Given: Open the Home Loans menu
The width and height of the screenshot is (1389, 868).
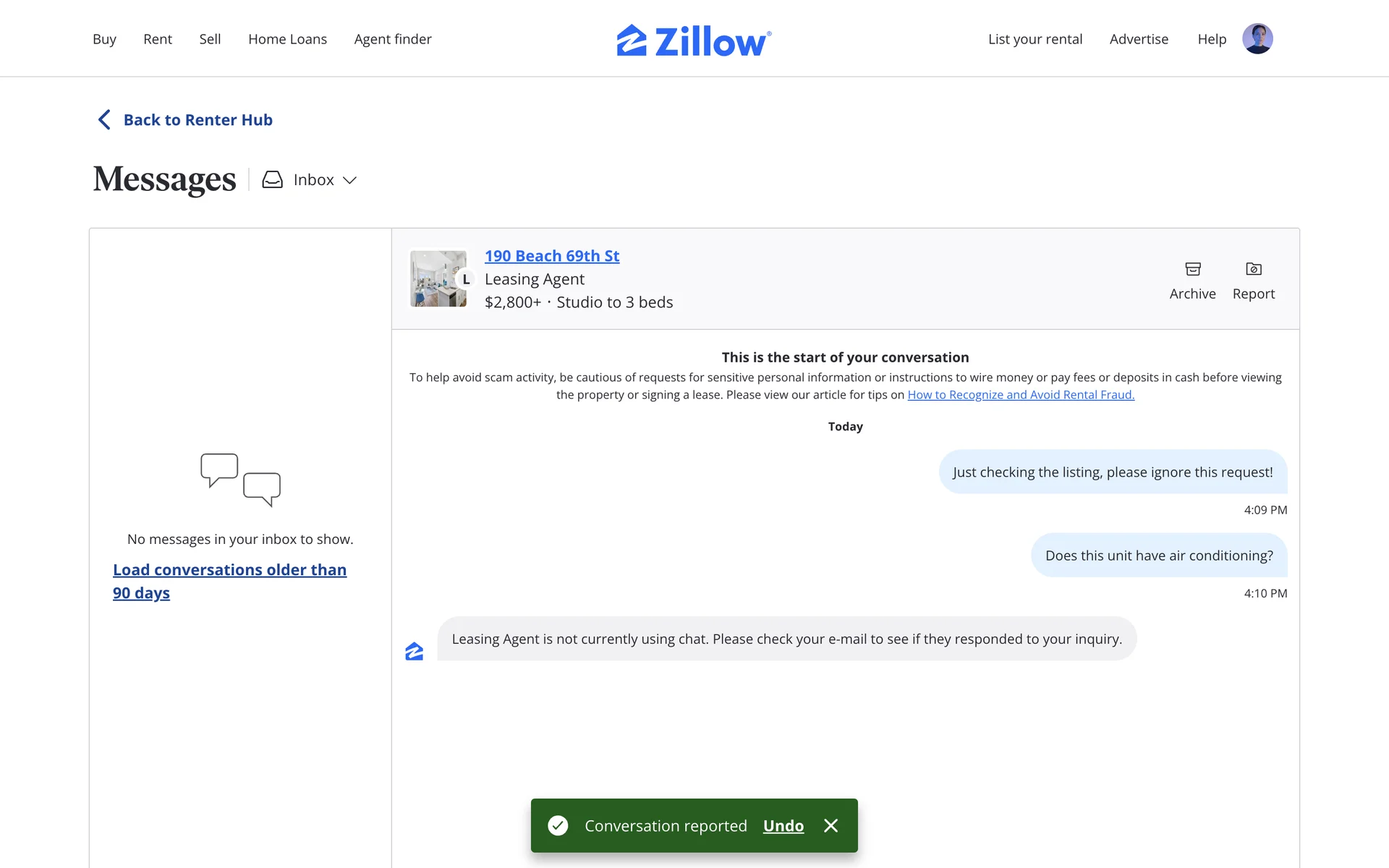Looking at the screenshot, I should coord(287,39).
